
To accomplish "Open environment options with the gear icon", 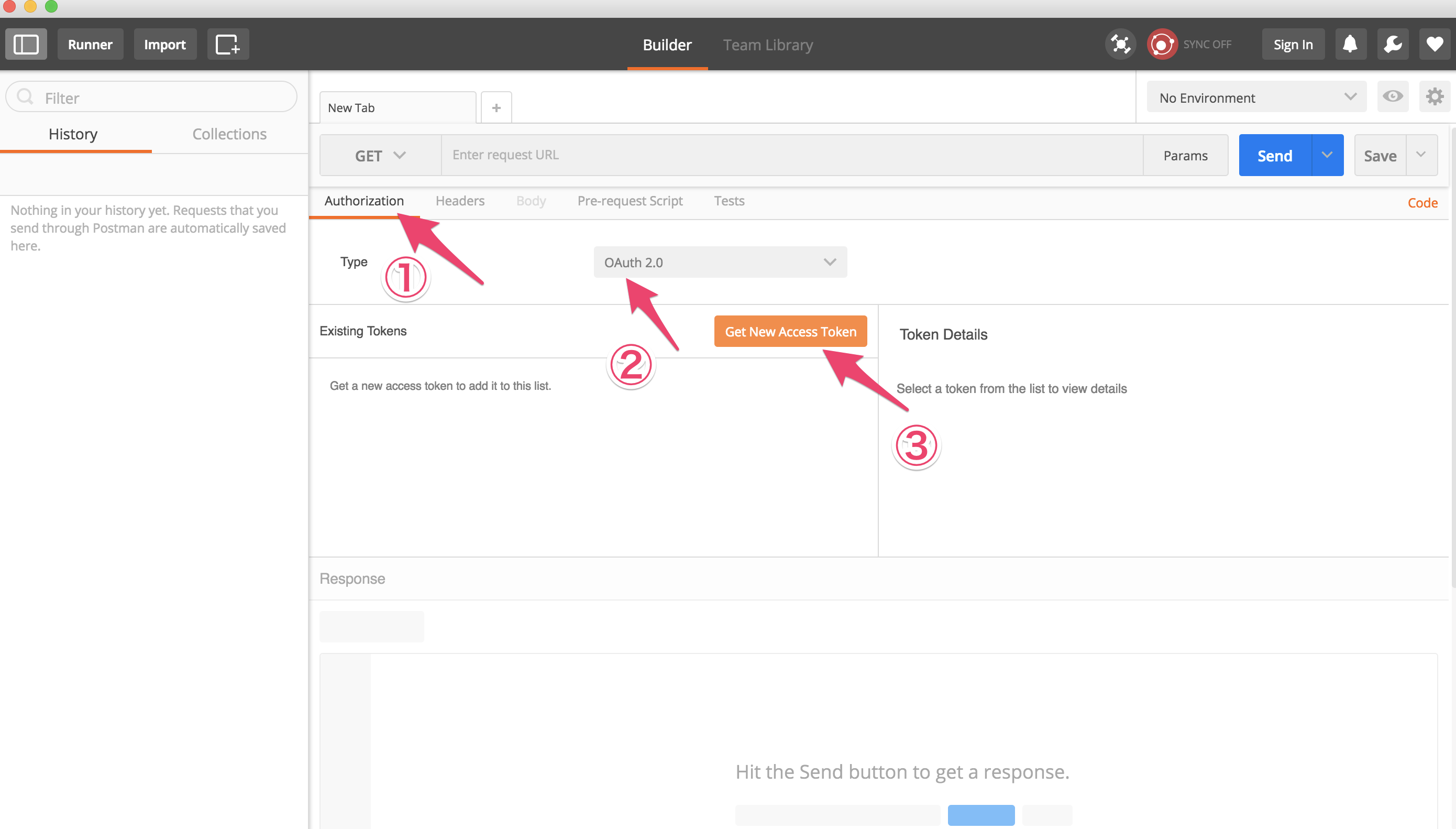I will pos(1436,97).
